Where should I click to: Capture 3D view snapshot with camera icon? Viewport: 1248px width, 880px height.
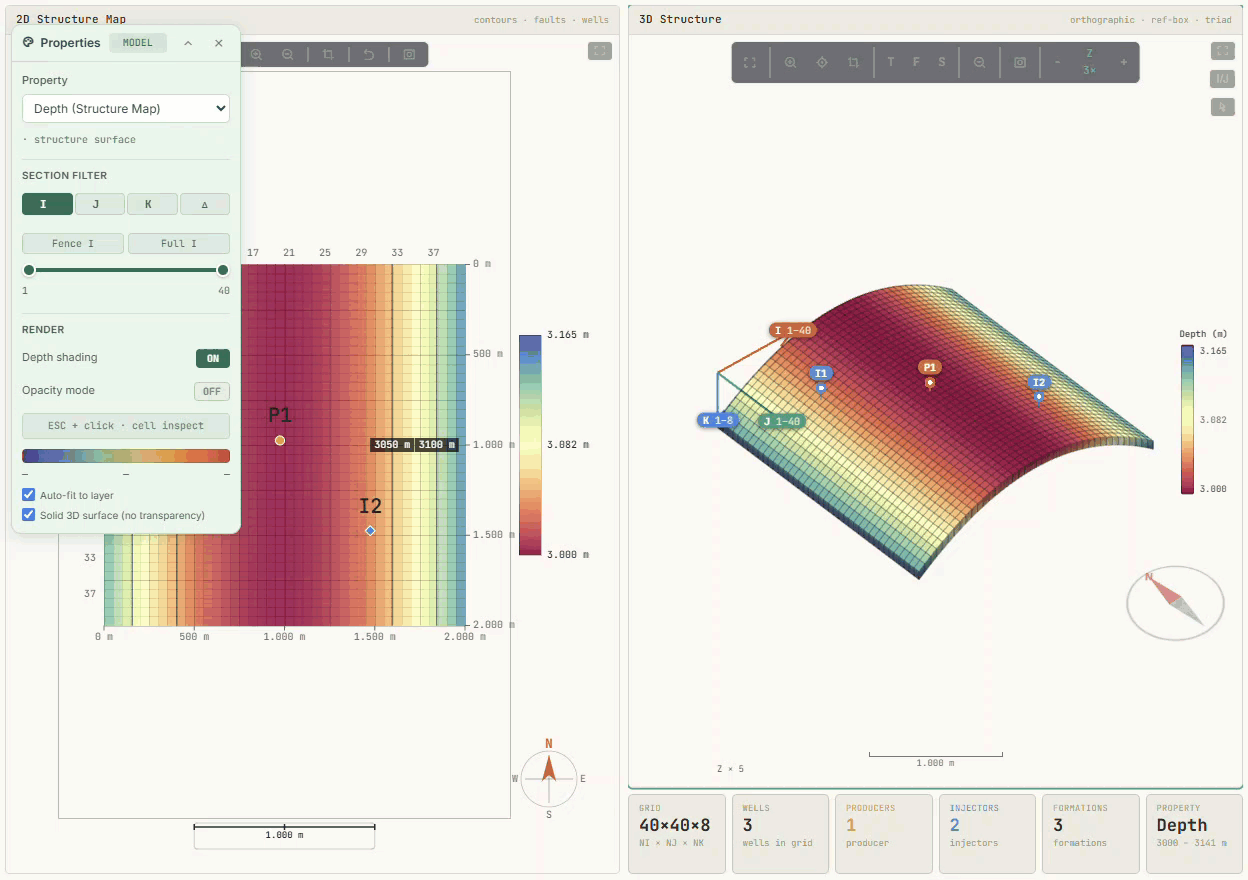(1020, 62)
